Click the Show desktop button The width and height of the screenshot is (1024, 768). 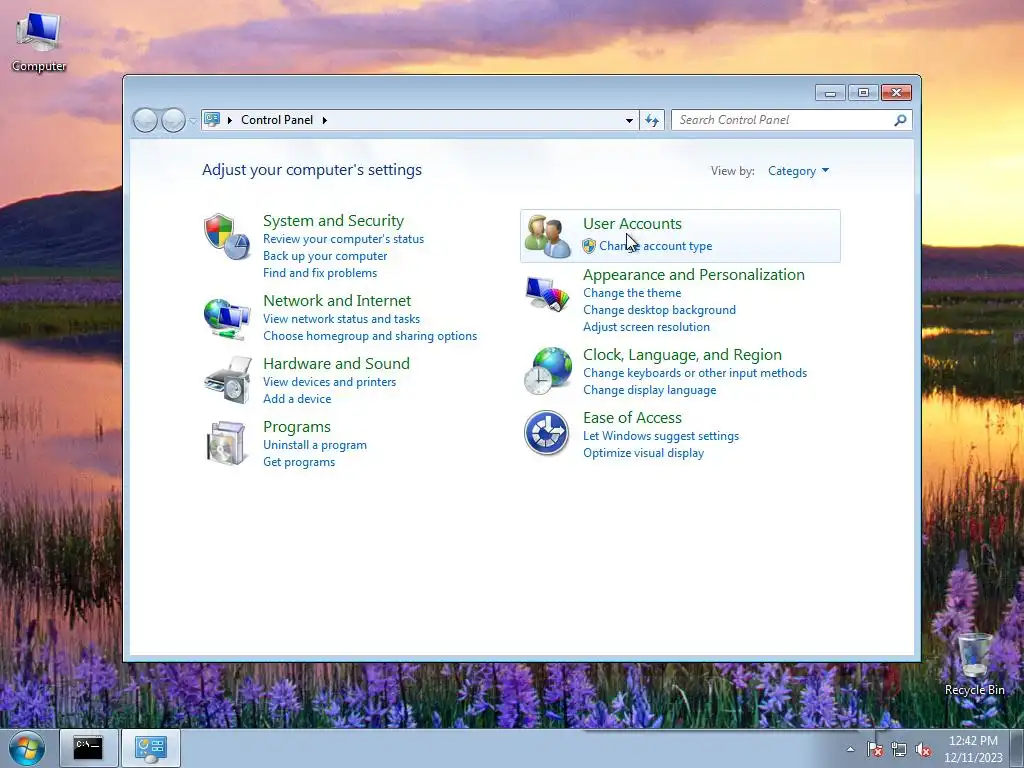pyautogui.click(x=1017, y=748)
